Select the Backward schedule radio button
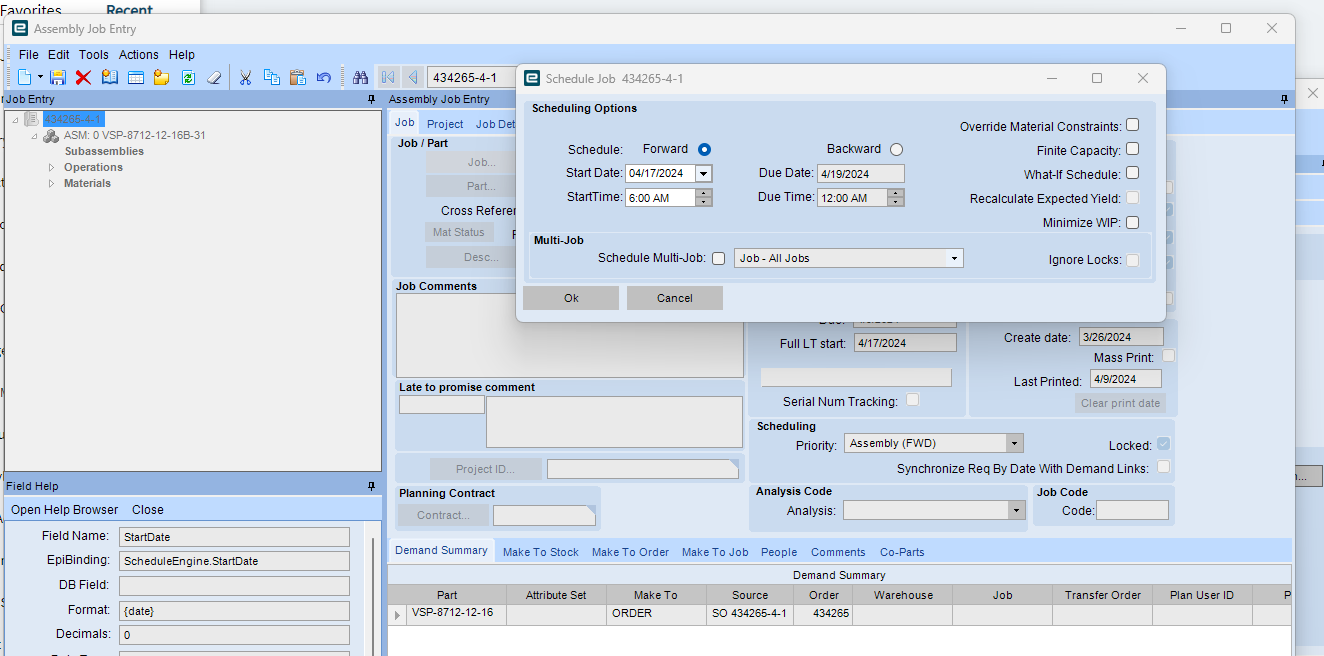Screen dimensions: 1324x656 pyautogui.click(x=896, y=150)
